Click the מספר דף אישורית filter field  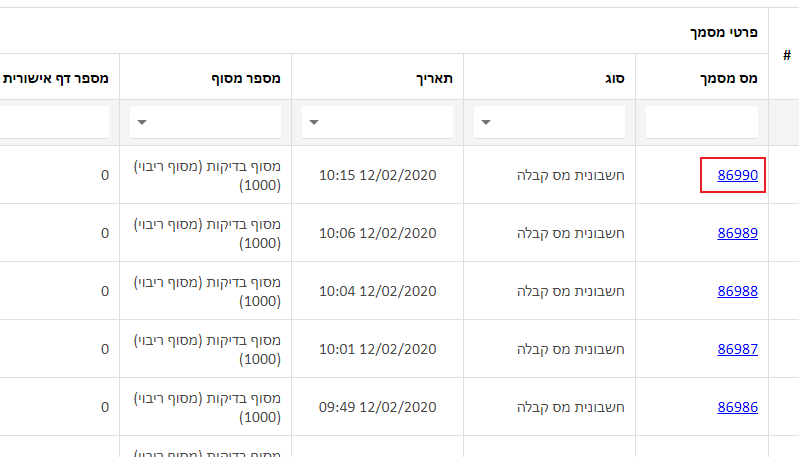click(54, 122)
